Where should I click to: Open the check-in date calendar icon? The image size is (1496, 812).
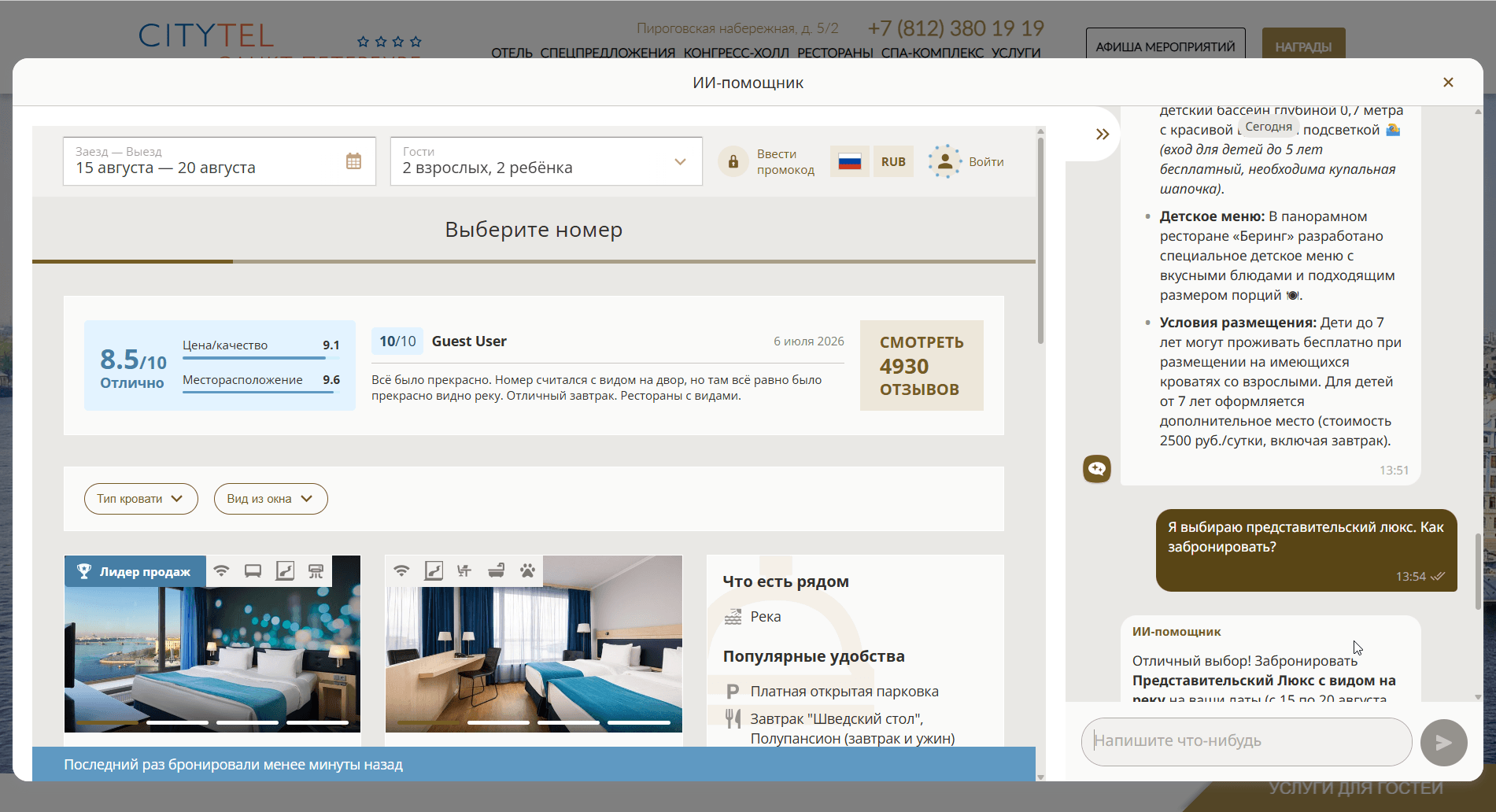point(353,161)
